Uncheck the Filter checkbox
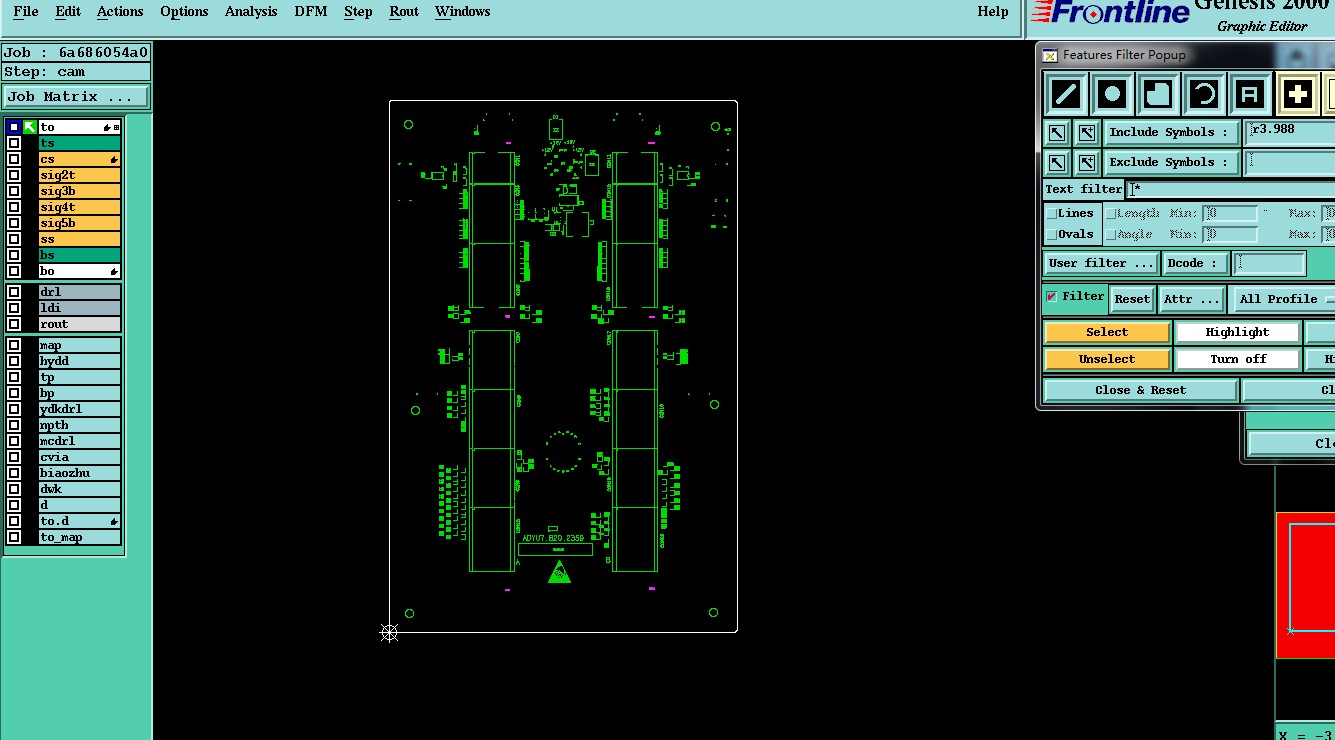 click(x=1052, y=297)
